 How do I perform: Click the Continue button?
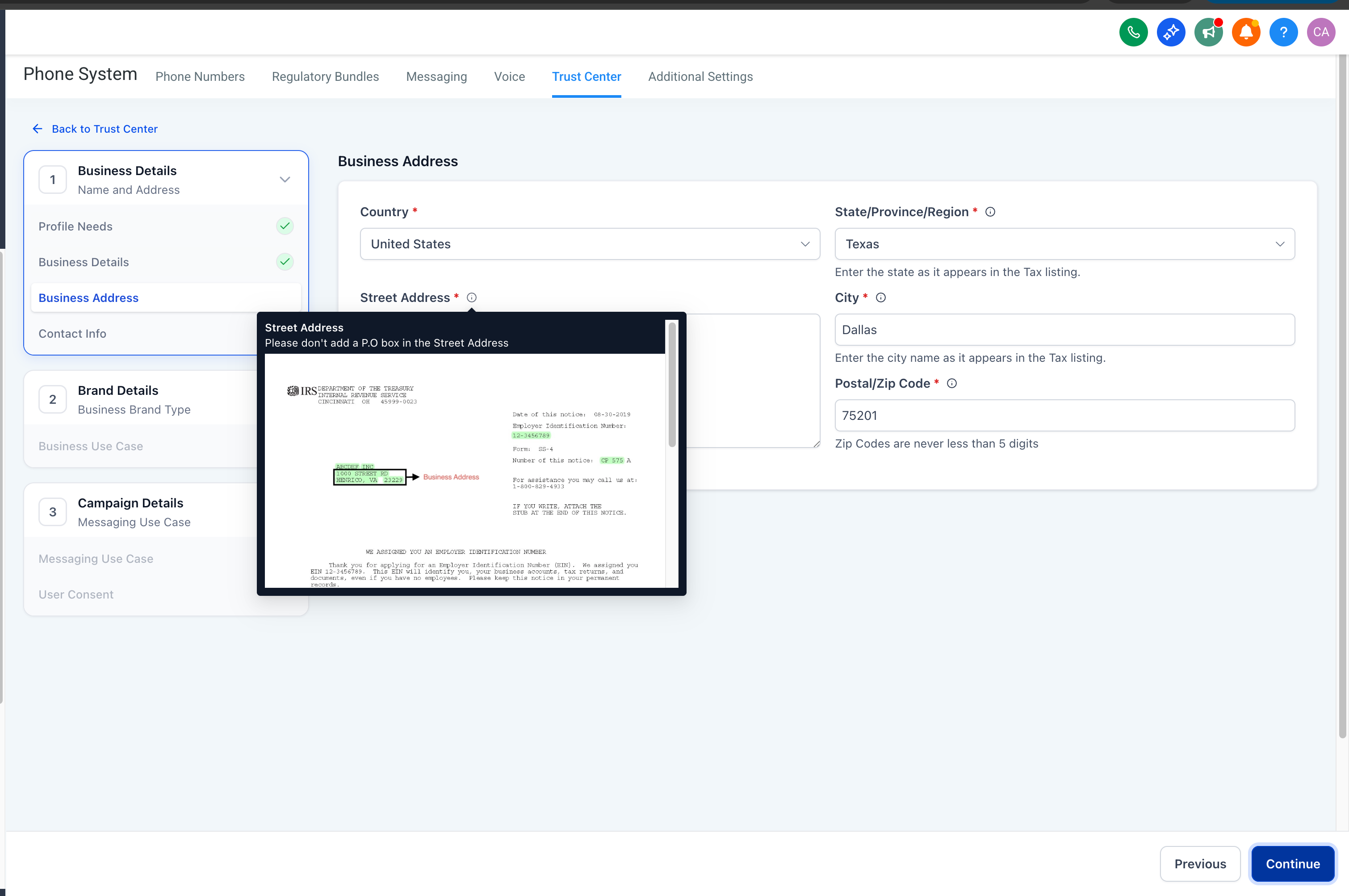click(1292, 863)
